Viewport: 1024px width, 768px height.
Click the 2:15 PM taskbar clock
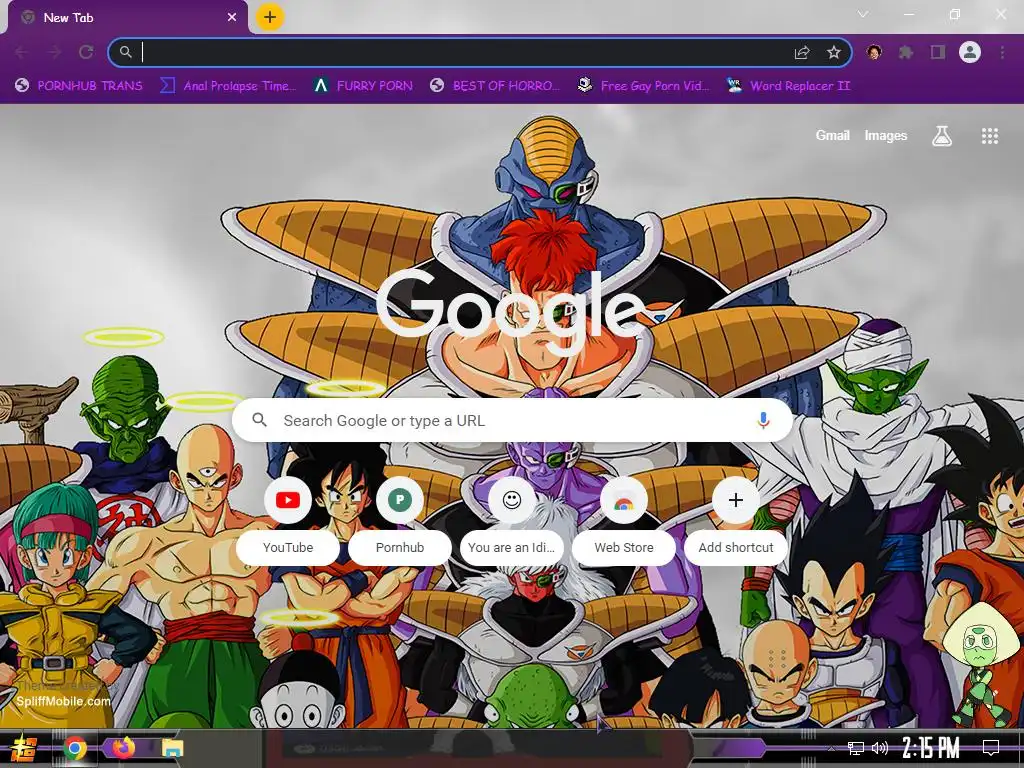pyautogui.click(x=930, y=748)
